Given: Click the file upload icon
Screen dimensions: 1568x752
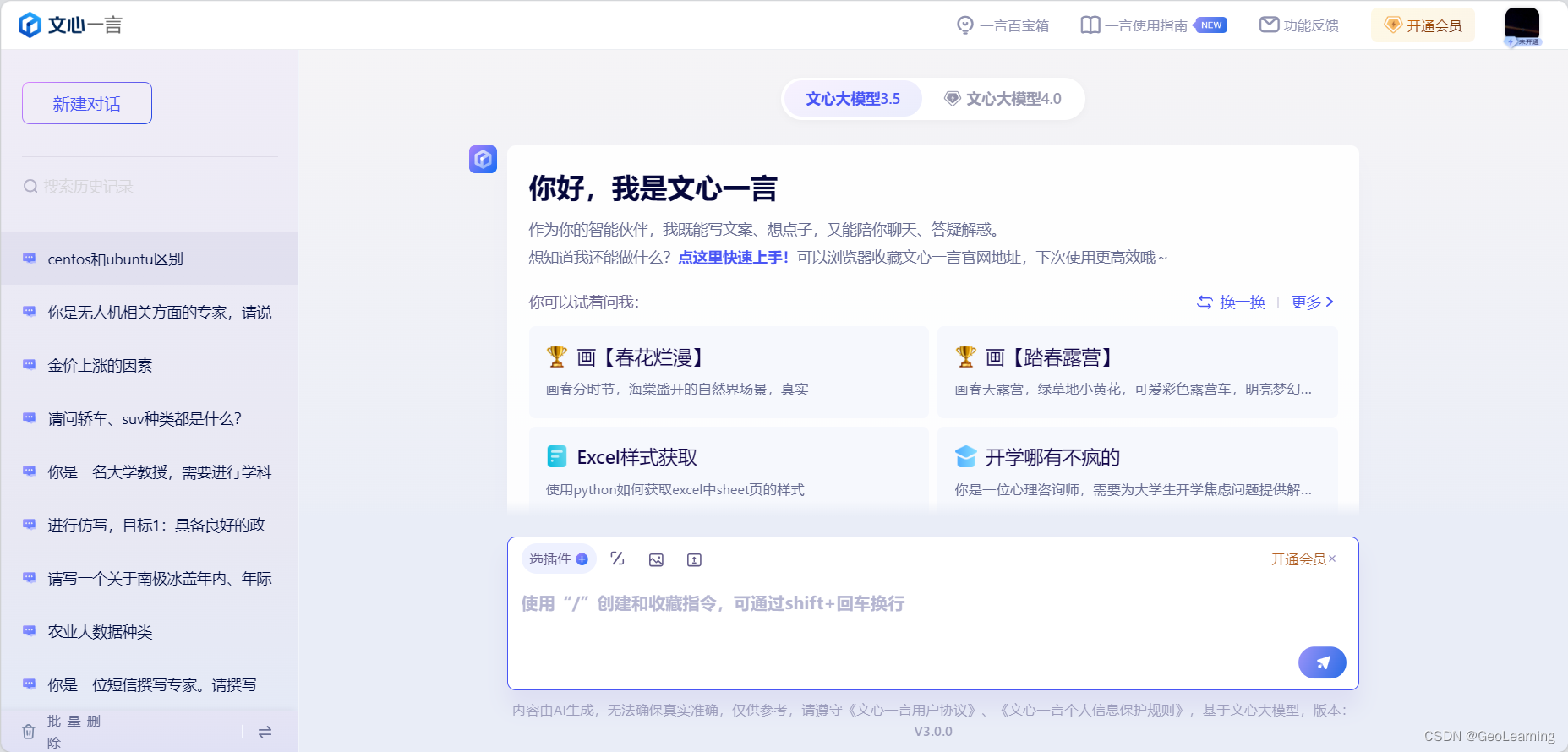Looking at the screenshot, I should tap(694, 559).
